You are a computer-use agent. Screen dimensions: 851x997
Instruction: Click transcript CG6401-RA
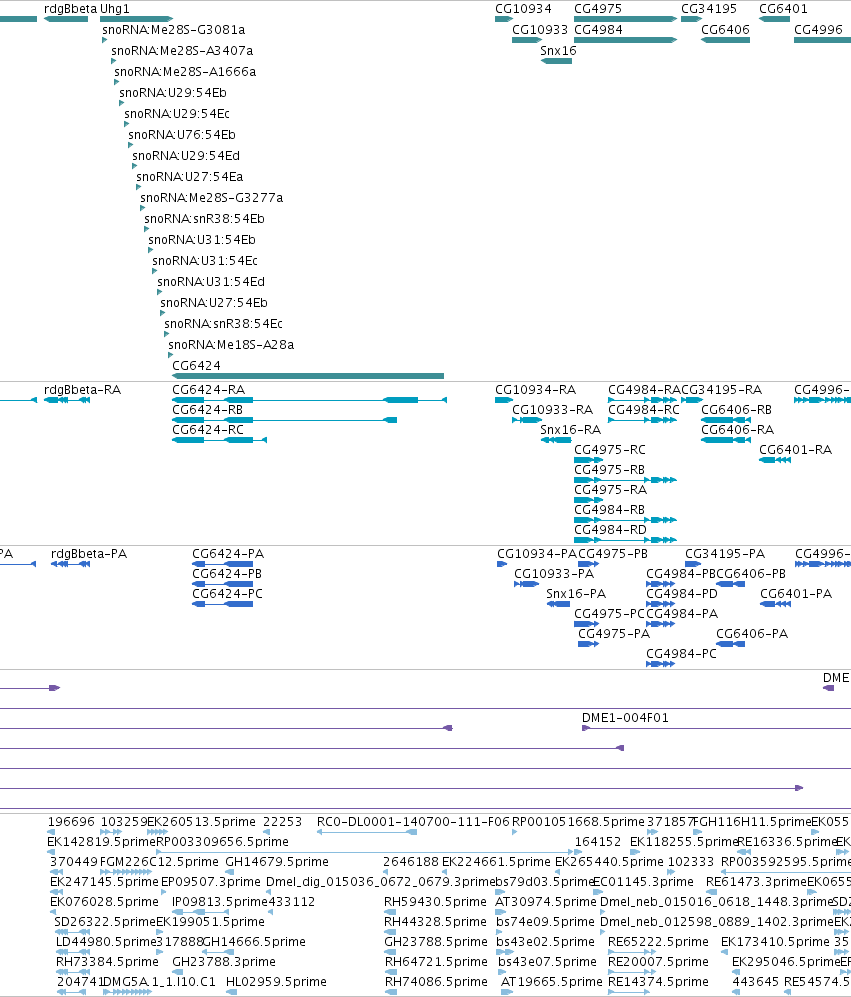[775, 460]
